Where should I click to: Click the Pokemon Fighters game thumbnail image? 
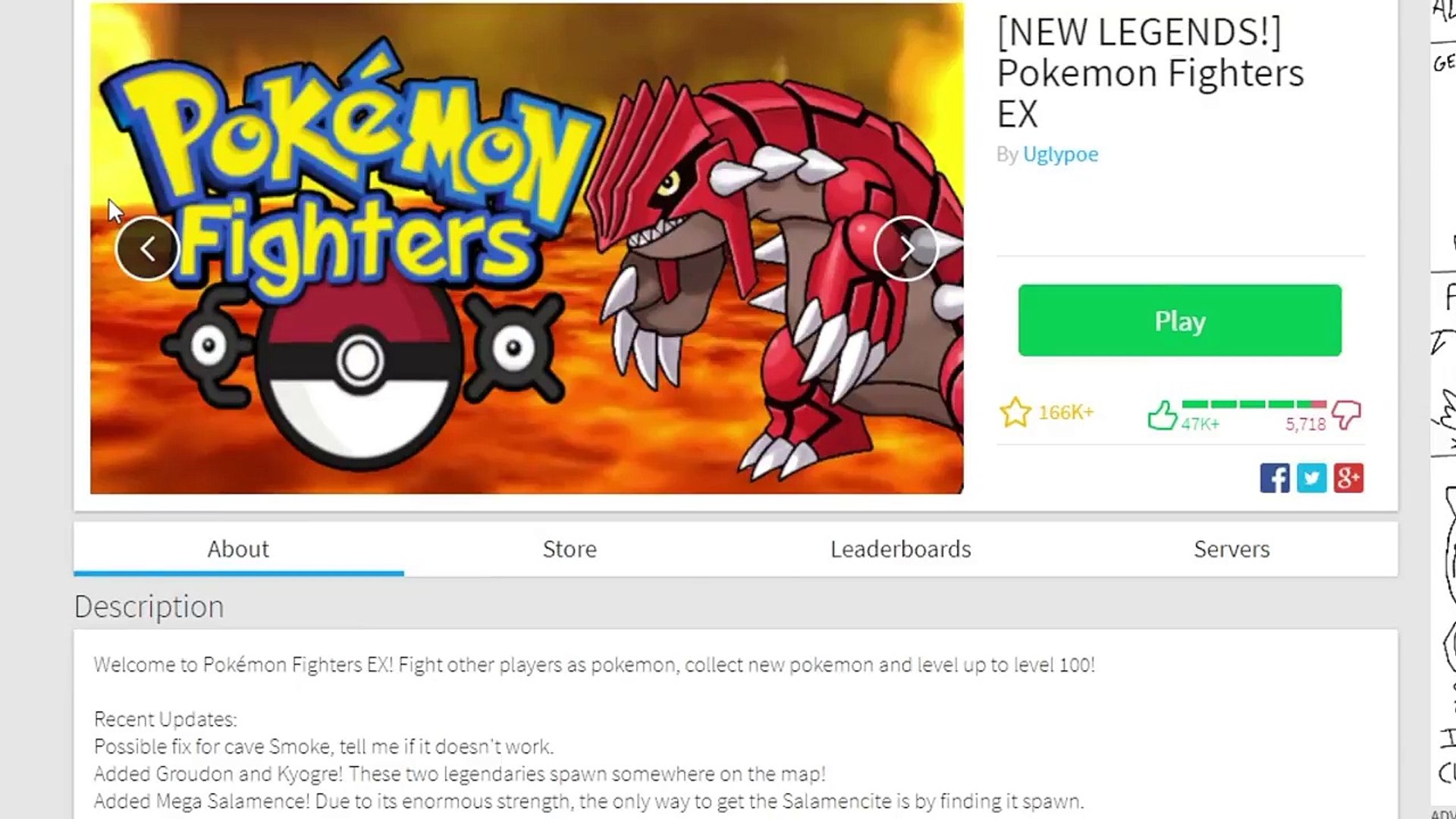[x=527, y=249]
